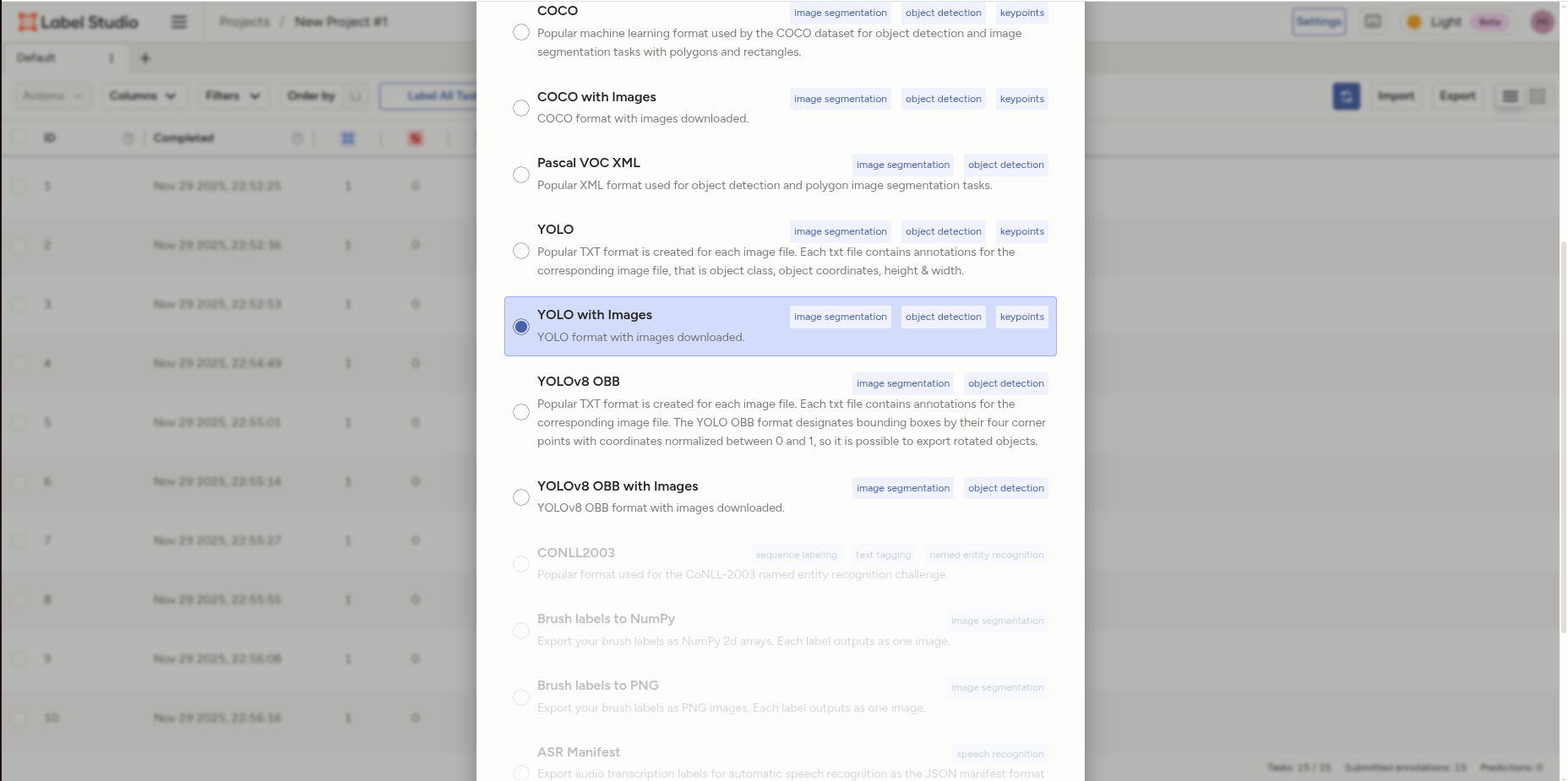The width and height of the screenshot is (1568, 781).
Task: Toggle the select-all tasks checkbox in header
Action: [x=19, y=138]
